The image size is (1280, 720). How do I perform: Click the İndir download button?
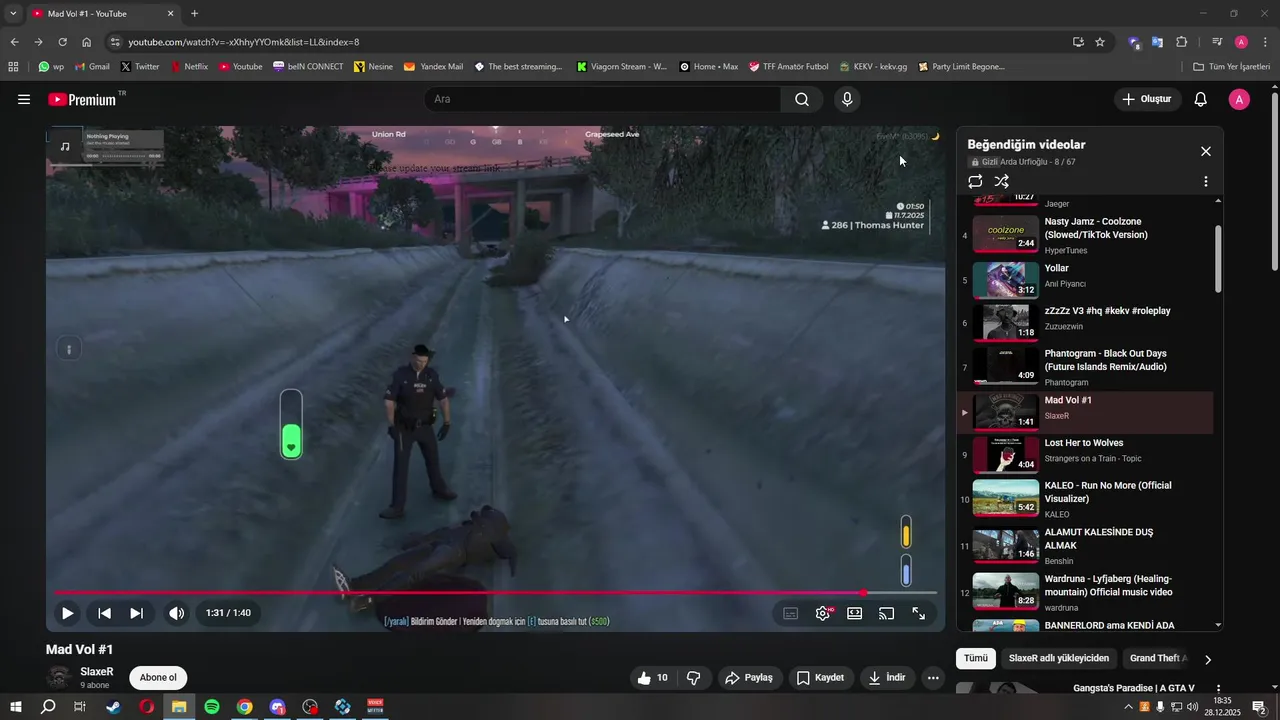click(x=887, y=678)
